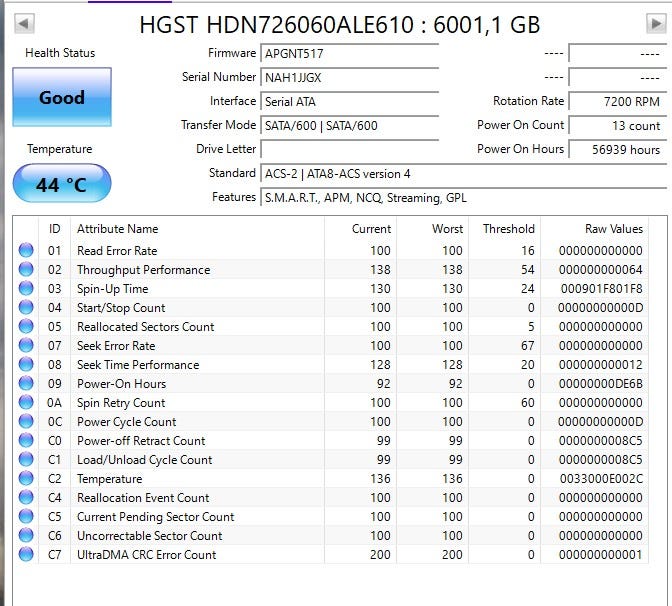
Task: Select the Interface field Serial ATA
Action: pos(349,102)
